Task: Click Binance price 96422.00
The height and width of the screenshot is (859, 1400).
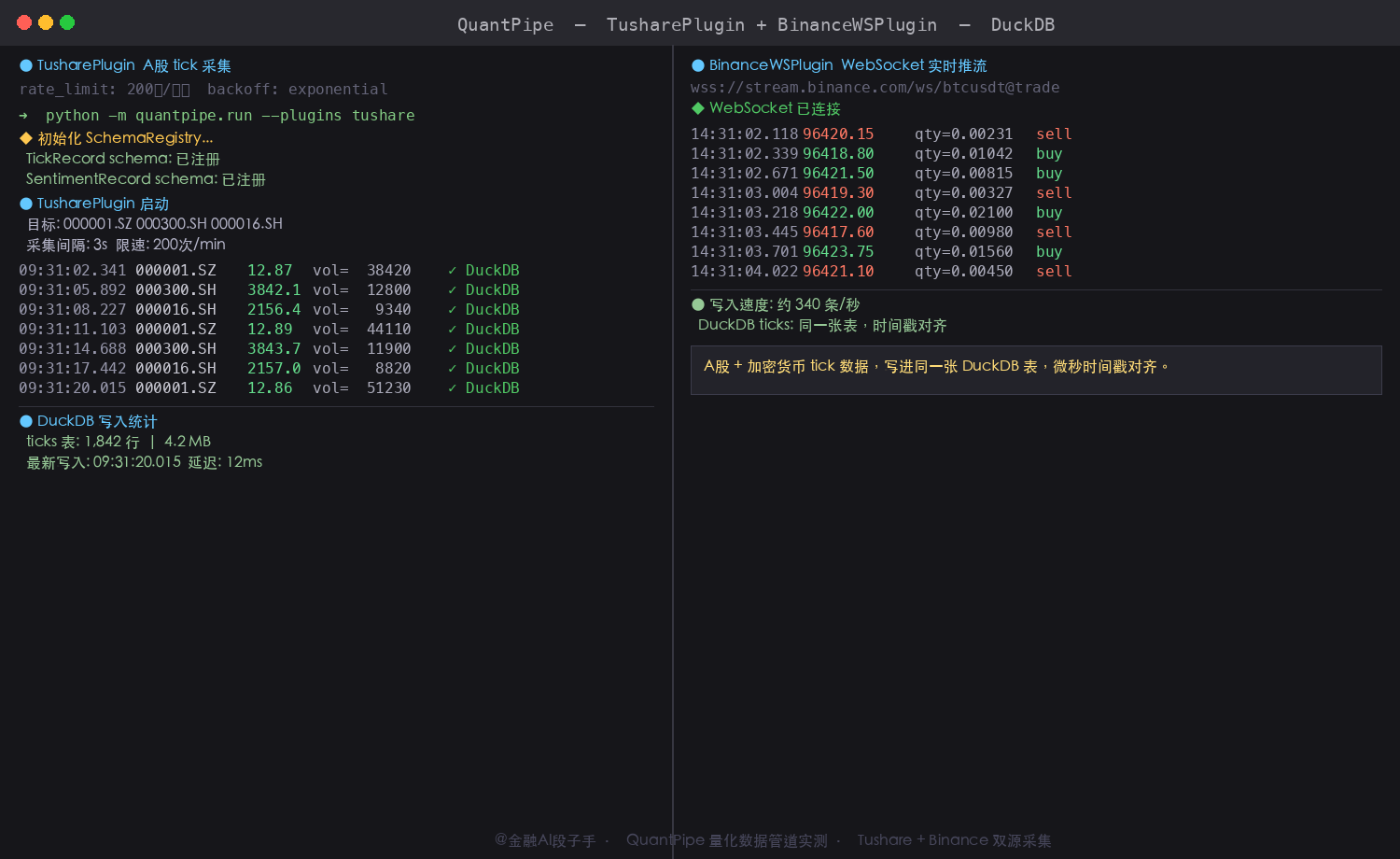Action: coord(838,213)
